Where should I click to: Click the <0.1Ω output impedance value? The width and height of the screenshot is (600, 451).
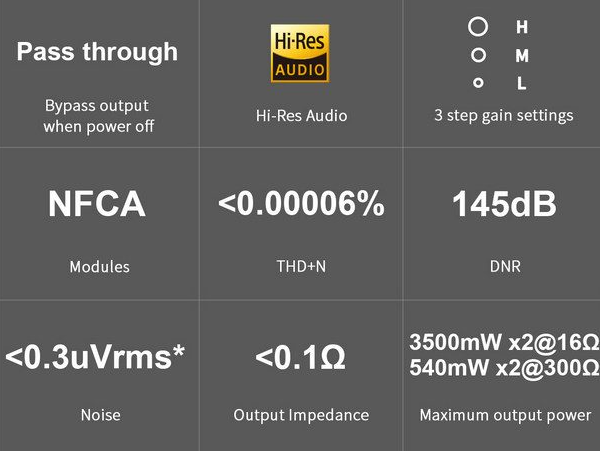300,357
